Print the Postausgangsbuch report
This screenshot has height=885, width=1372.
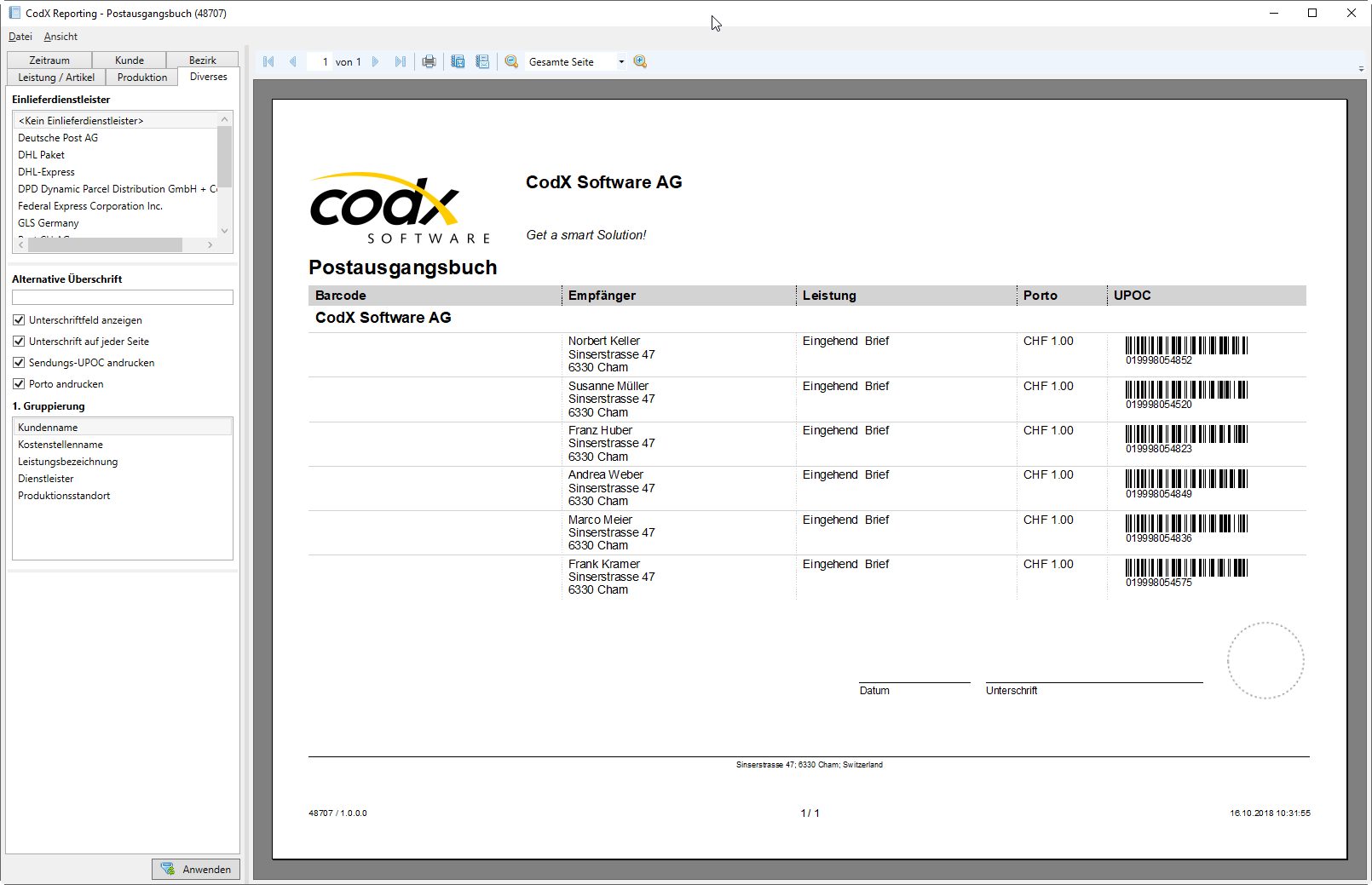pyautogui.click(x=429, y=61)
